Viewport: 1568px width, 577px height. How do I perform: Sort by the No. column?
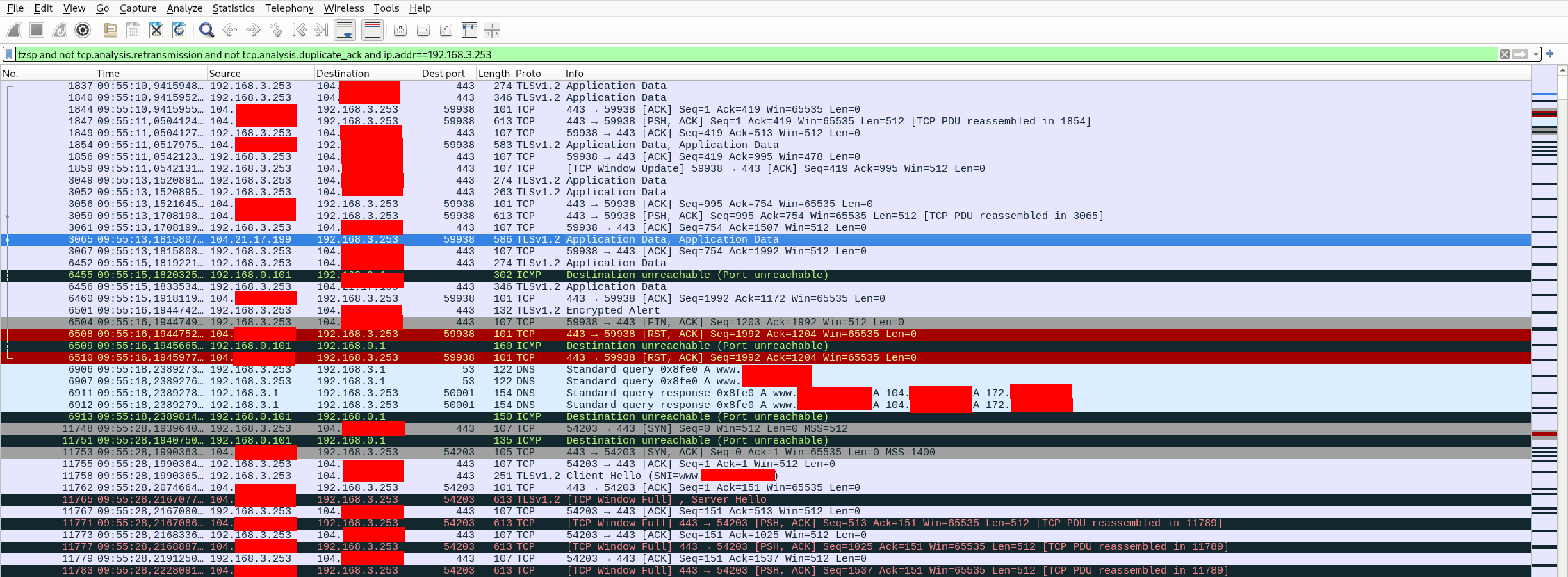coord(47,73)
